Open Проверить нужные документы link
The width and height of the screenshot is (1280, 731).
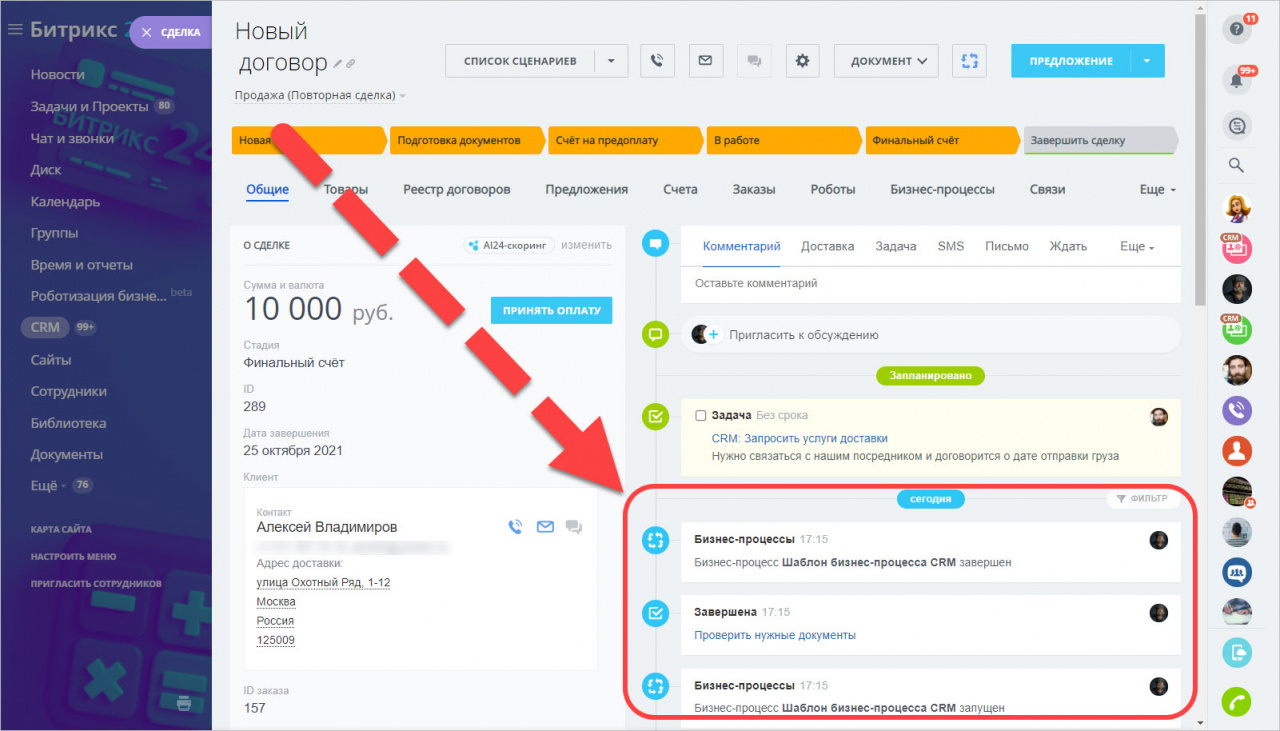[775, 635]
